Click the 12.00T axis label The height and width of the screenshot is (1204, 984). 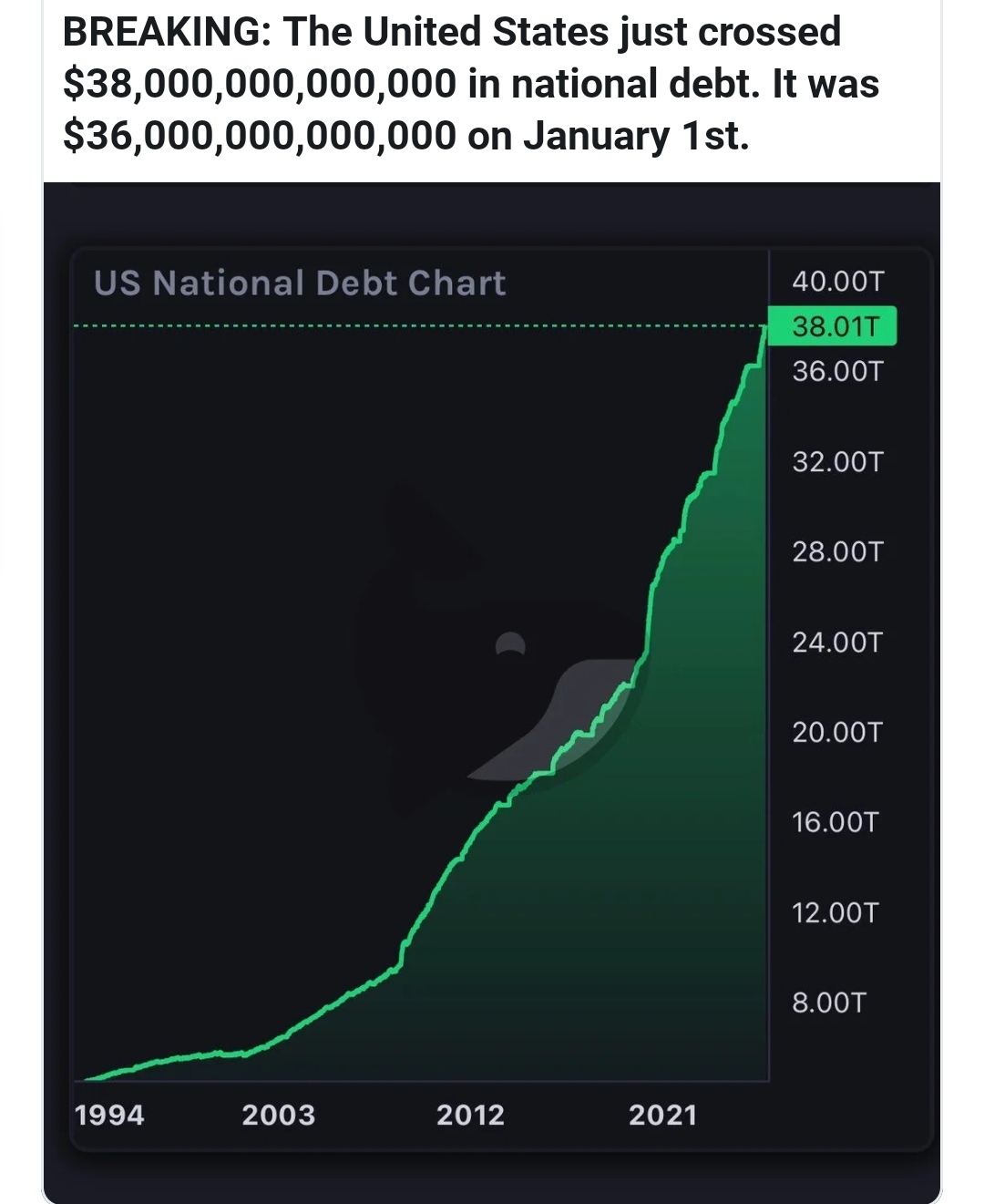tap(835, 912)
